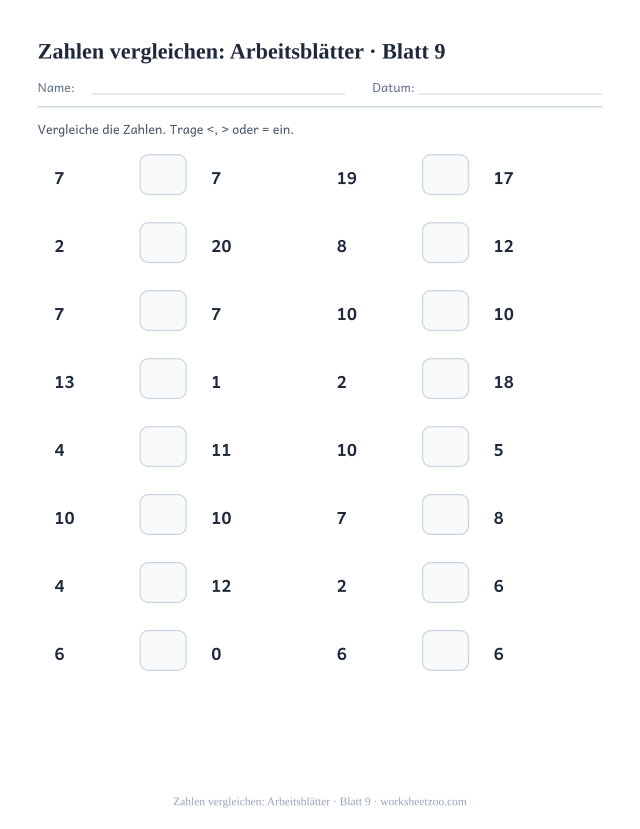Select answer box between 6 and 0
Screen dimensions: 640x829
[x=163, y=650]
